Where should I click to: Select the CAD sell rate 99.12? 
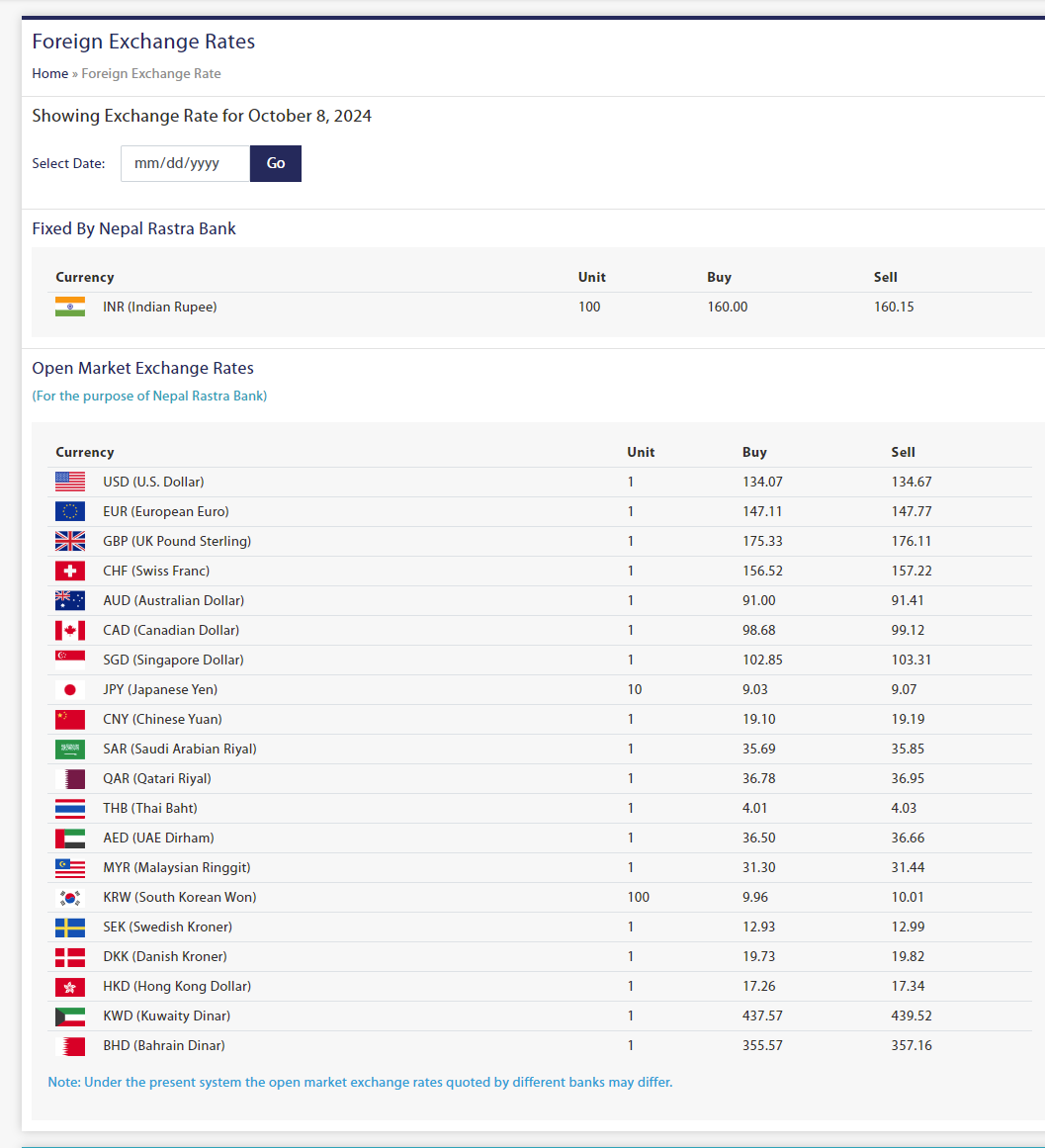point(908,631)
